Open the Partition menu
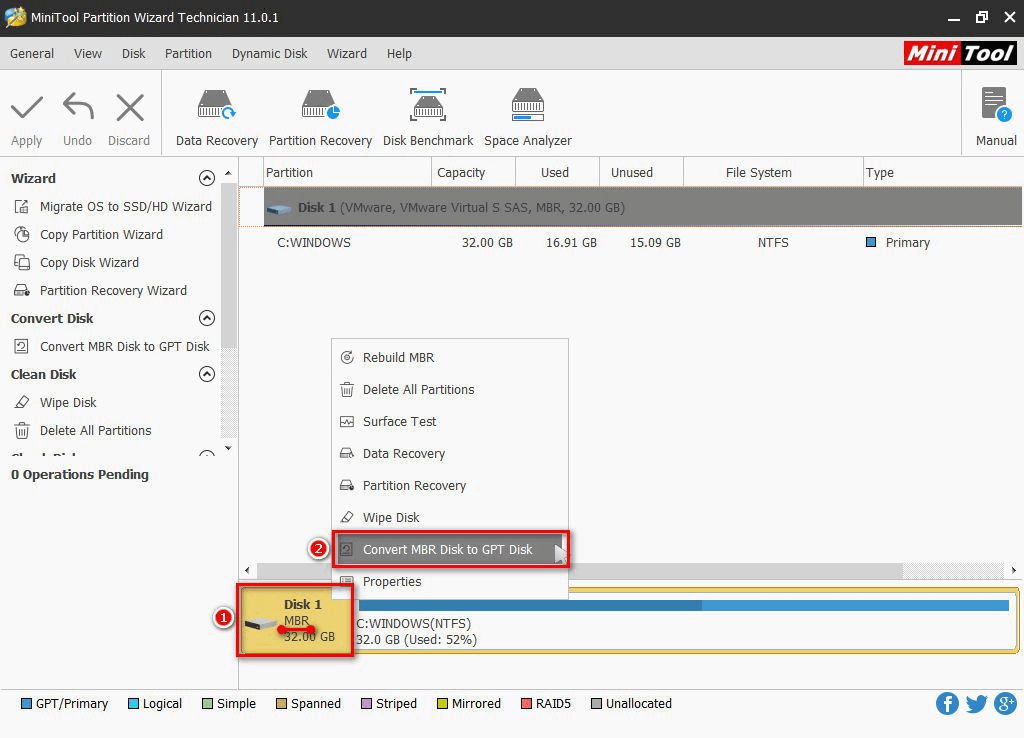Image resolution: width=1024 pixels, height=738 pixels. pos(188,54)
